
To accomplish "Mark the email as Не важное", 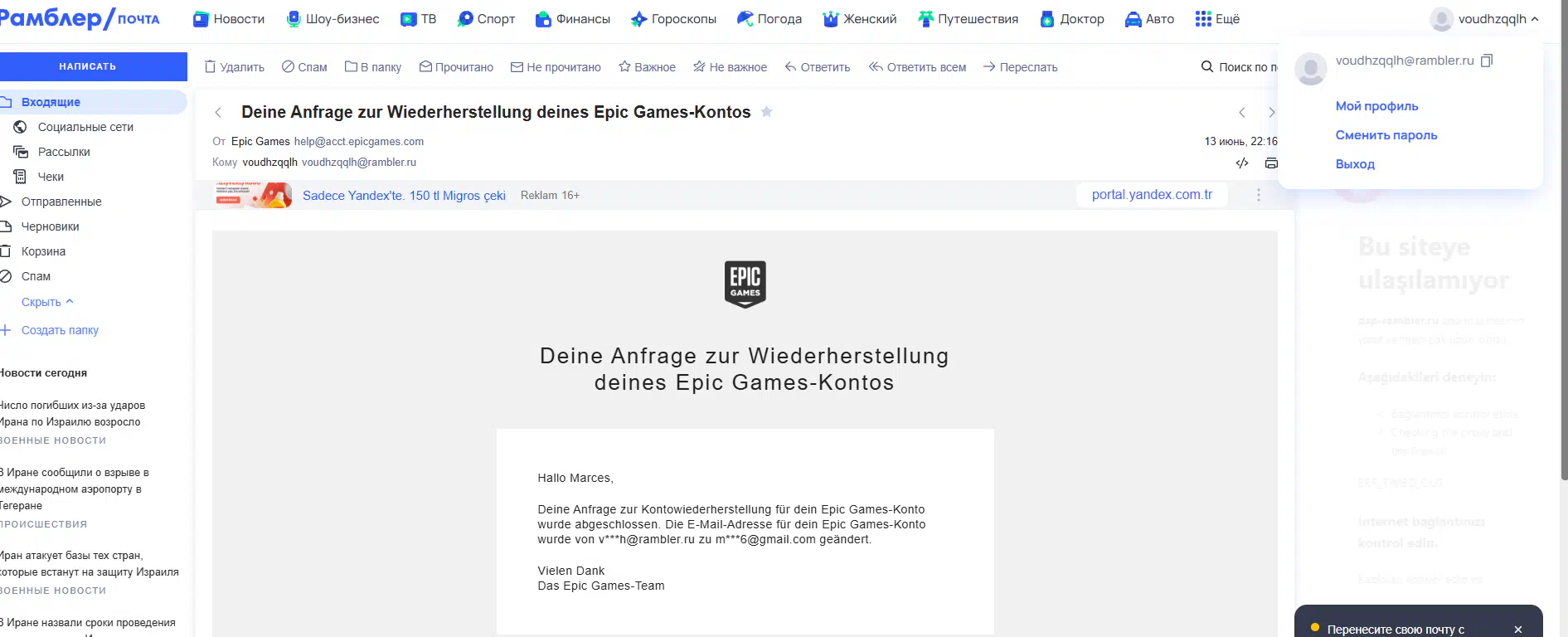I will pyautogui.click(x=730, y=67).
